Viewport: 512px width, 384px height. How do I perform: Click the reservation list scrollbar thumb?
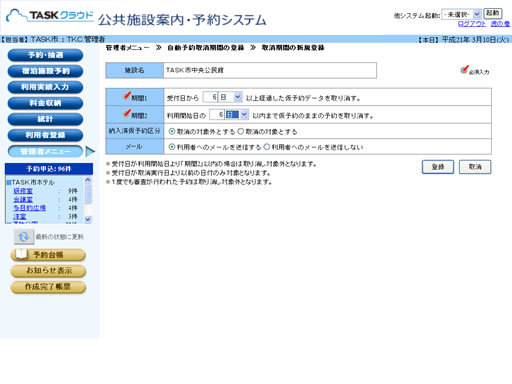point(88,194)
